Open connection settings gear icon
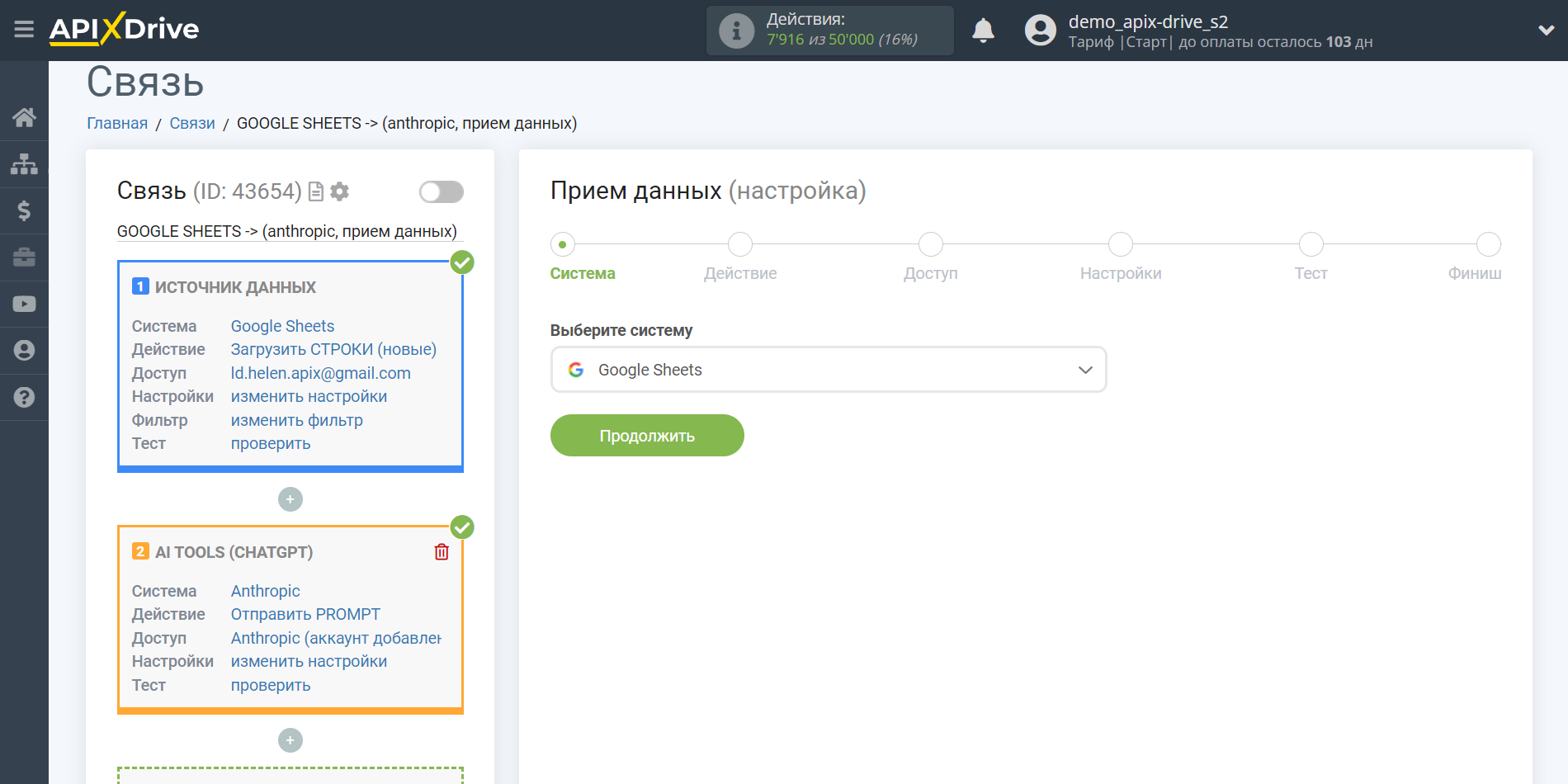 click(x=339, y=191)
